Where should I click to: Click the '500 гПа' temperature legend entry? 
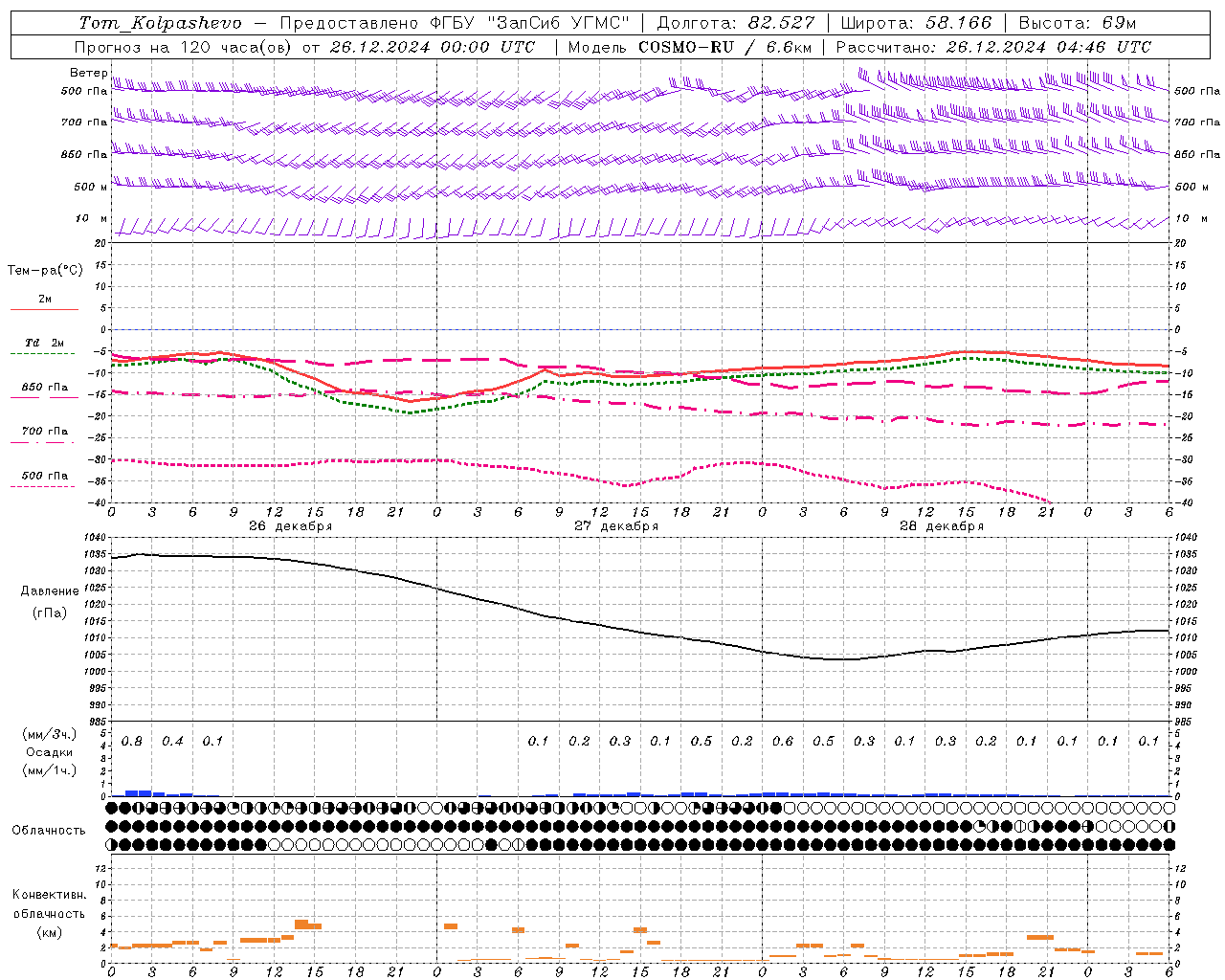click(x=45, y=476)
